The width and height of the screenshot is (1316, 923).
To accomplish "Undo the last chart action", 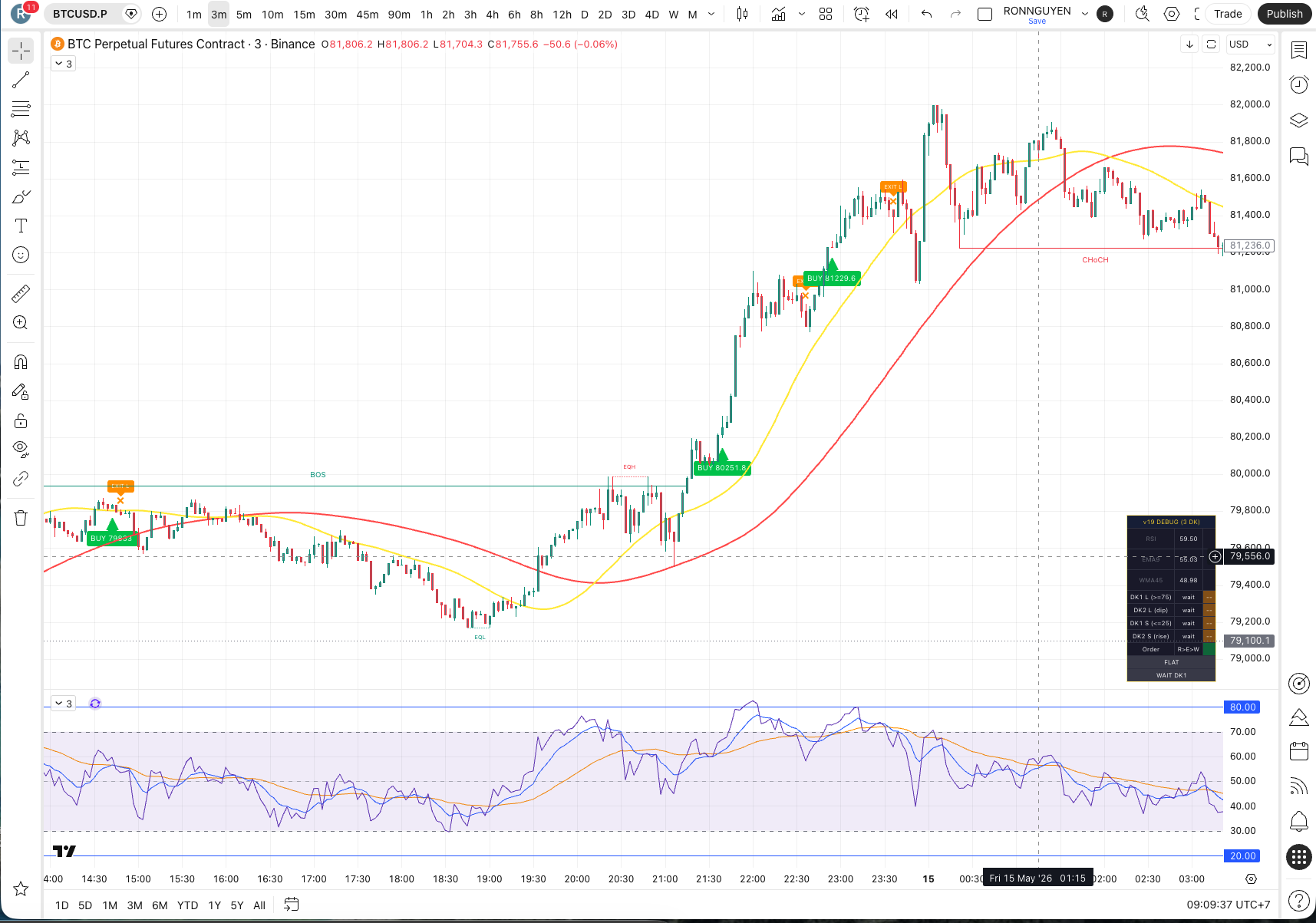I will (x=927, y=14).
